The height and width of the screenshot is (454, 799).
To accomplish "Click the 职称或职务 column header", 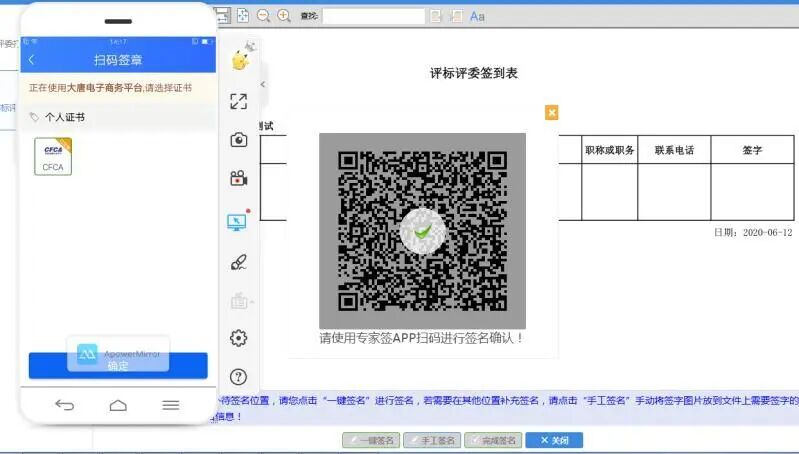I will (609, 150).
